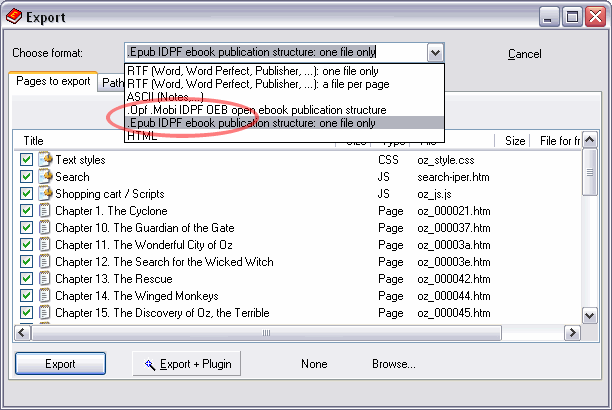Image resolution: width=612 pixels, height=410 pixels.
Task: Click the page icon for Chapter 15
Action: (x=45, y=312)
